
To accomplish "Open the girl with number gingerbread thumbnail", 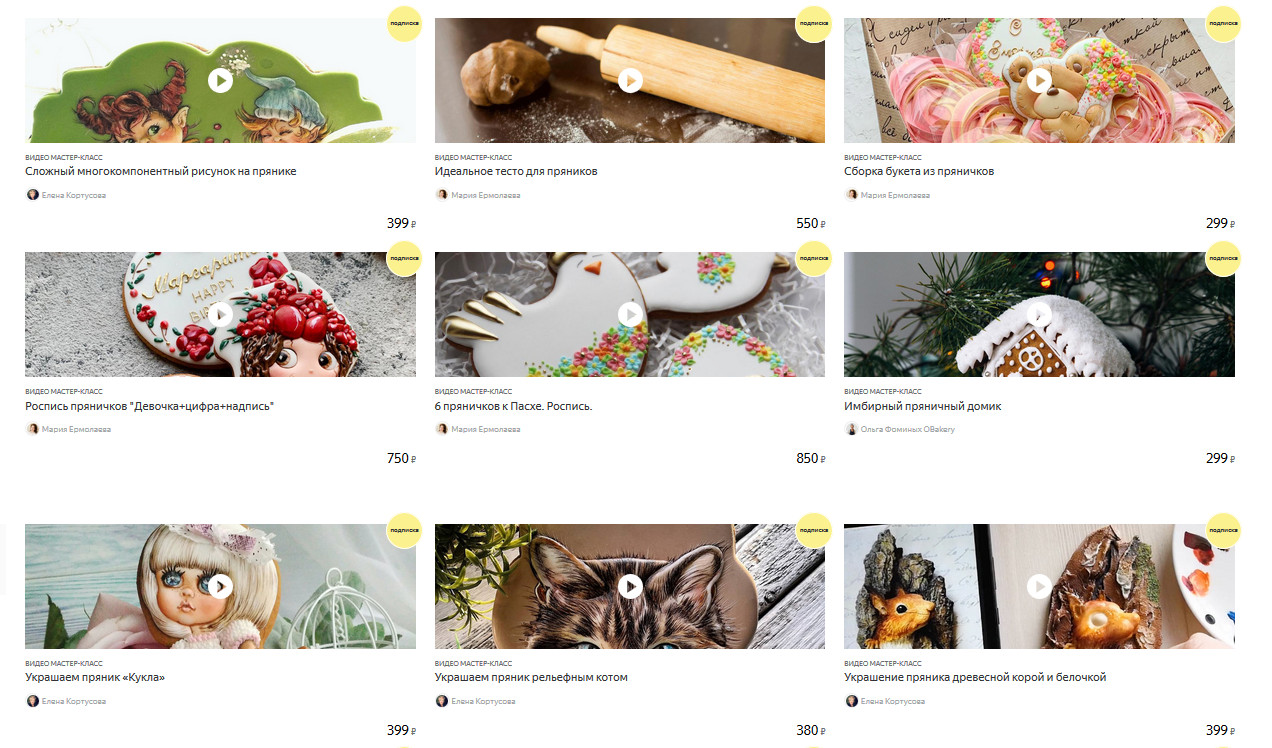I will (x=220, y=314).
